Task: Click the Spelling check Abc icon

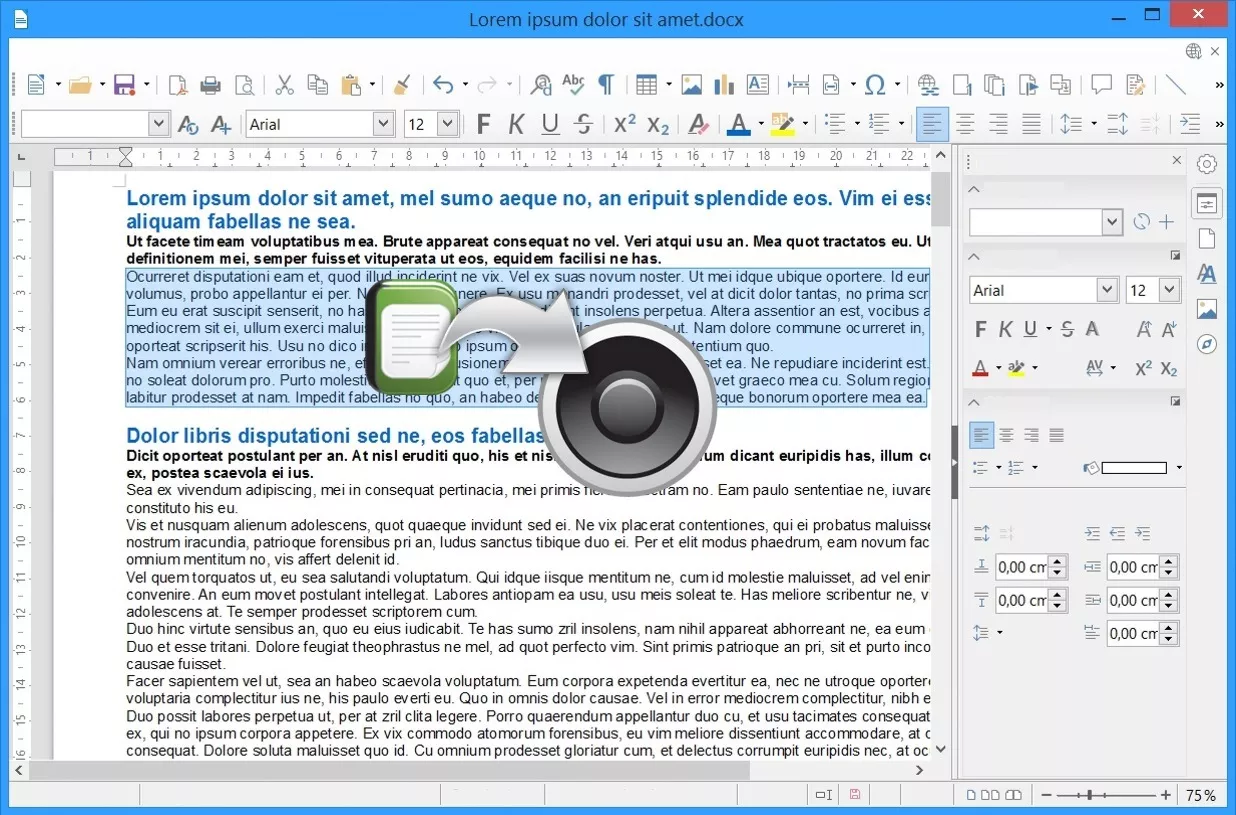Action: click(x=573, y=85)
